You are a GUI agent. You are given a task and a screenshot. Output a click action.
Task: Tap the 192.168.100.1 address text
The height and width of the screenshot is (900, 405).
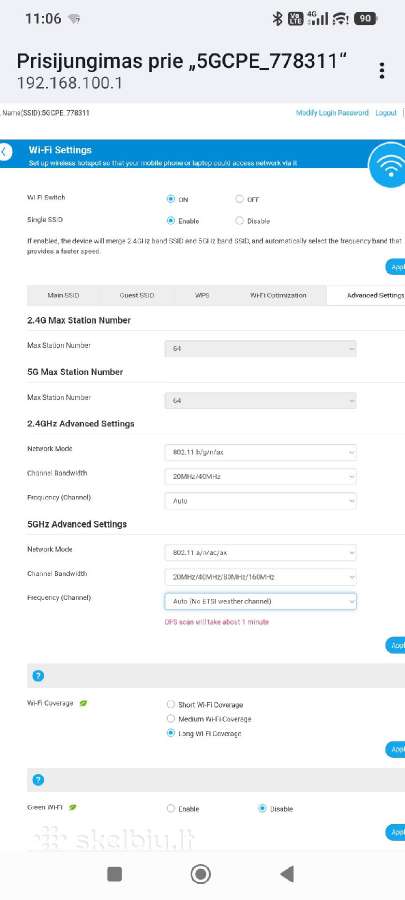pyautogui.click(x=69, y=83)
